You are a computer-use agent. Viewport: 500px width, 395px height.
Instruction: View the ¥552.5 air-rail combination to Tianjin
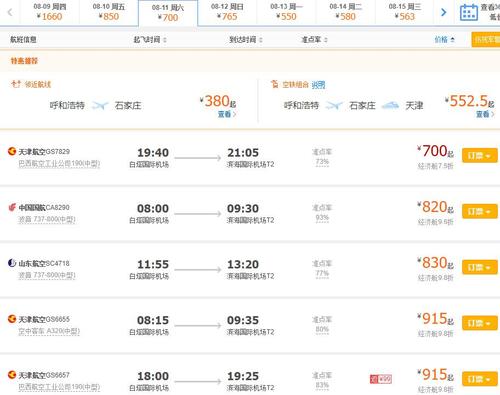(485, 114)
